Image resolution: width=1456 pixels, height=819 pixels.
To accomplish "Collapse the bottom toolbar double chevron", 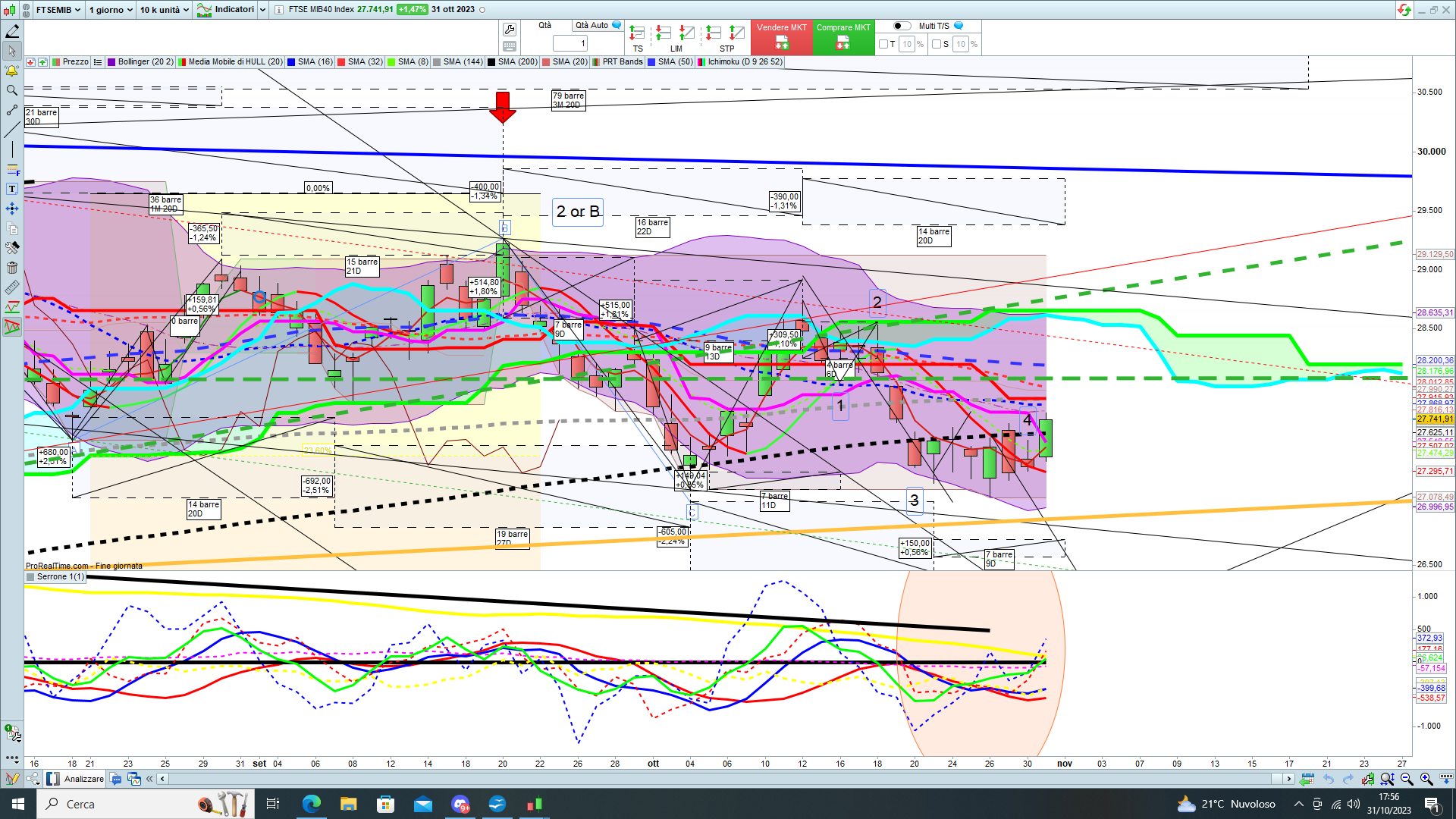I will [x=149, y=779].
